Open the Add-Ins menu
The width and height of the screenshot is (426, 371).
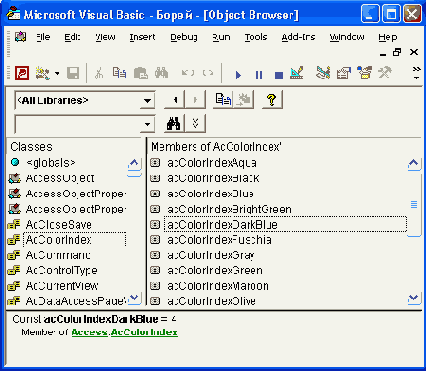click(x=298, y=37)
